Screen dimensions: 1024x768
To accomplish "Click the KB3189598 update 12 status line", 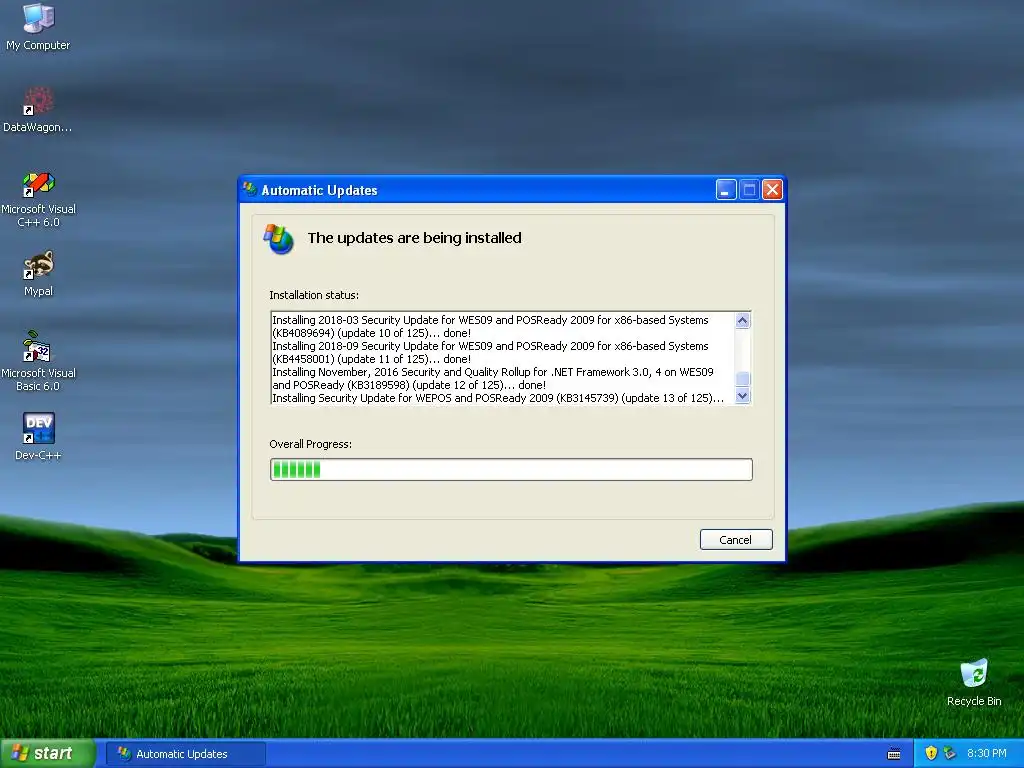I will click(493, 379).
